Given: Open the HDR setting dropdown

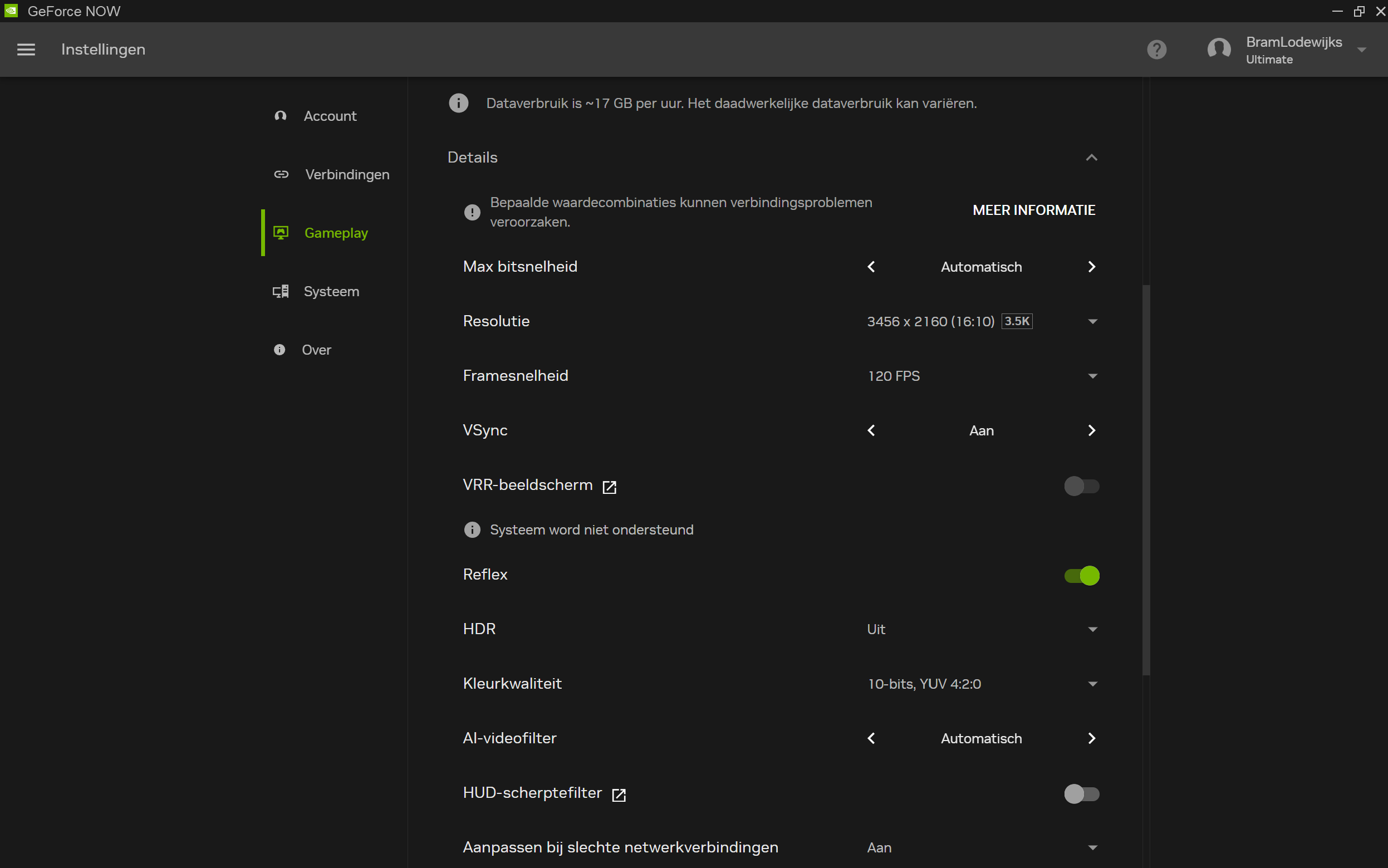Looking at the screenshot, I should tap(1092, 629).
